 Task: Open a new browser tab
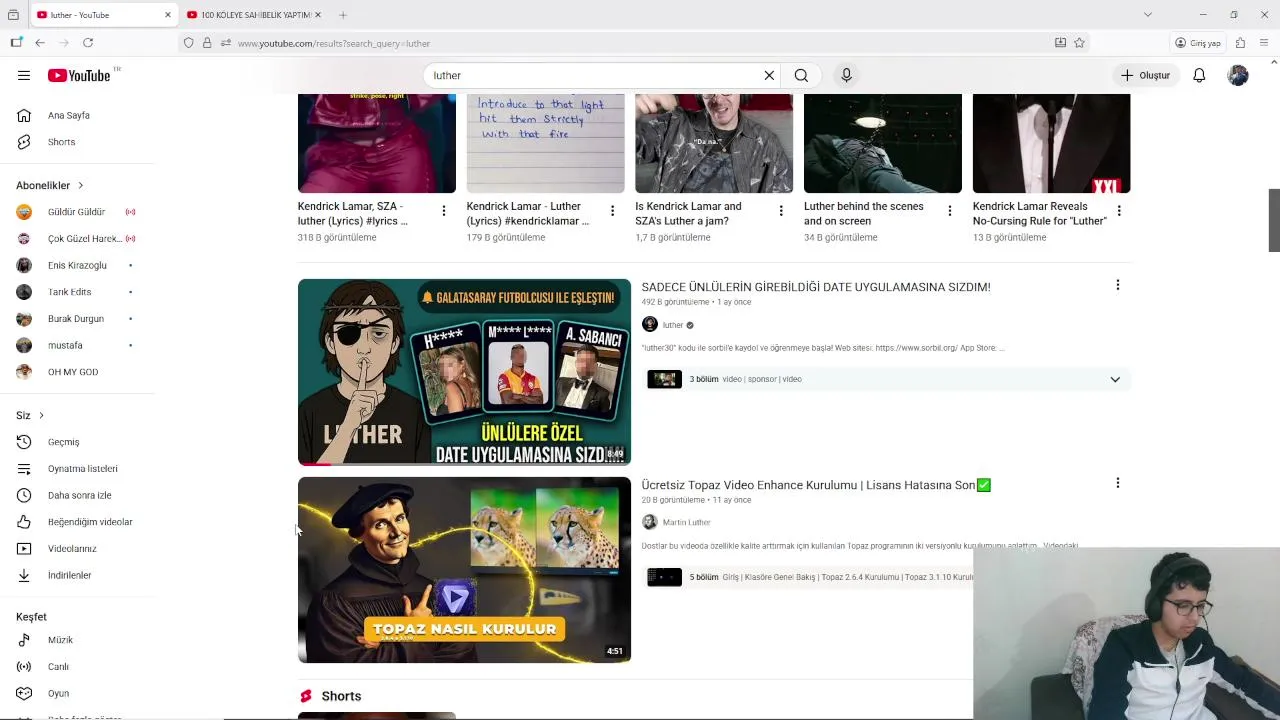coord(342,15)
